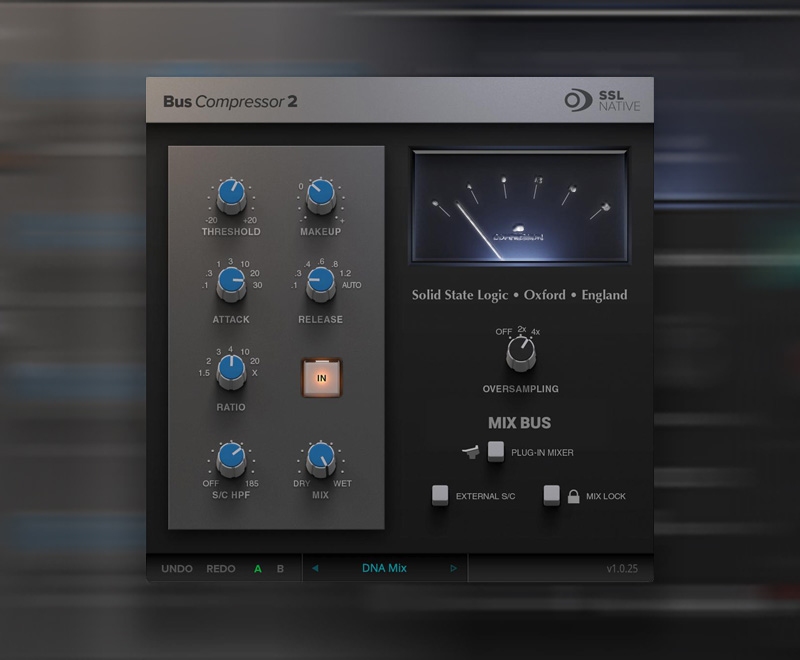Go to the previous preset arrow
This screenshot has height=660, width=800.
[315, 568]
